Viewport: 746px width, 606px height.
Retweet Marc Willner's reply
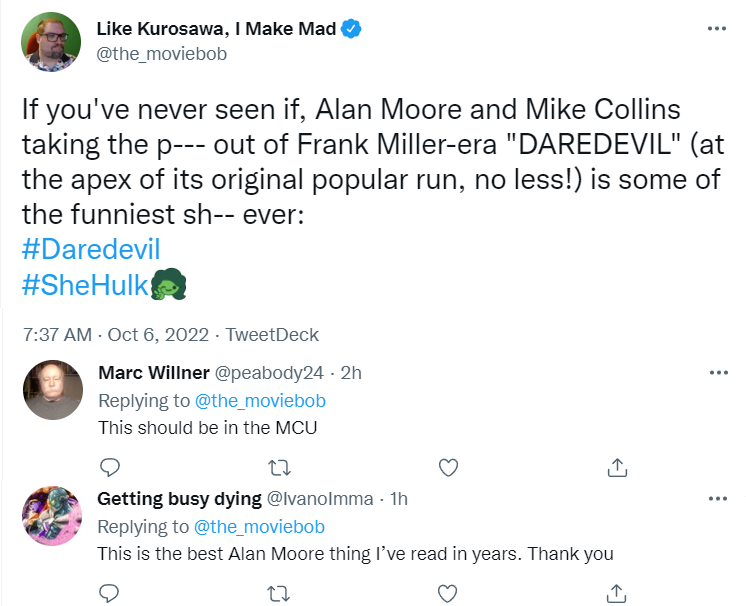click(280, 468)
